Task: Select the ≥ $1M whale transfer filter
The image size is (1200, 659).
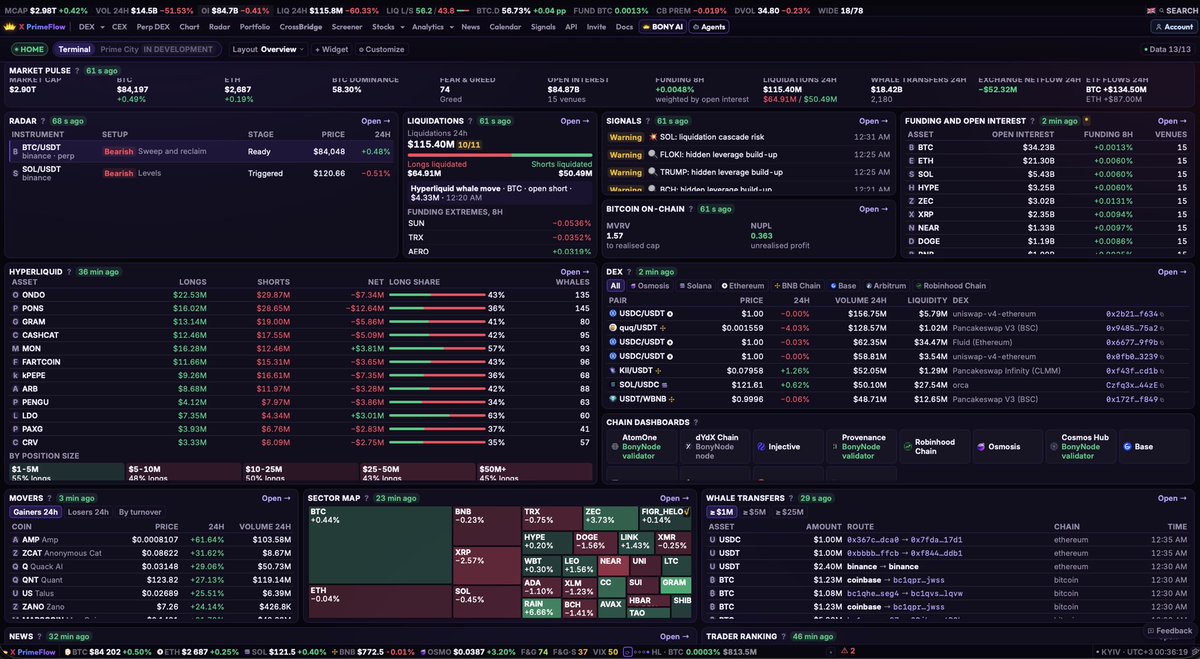Action: click(x=722, y=512)
